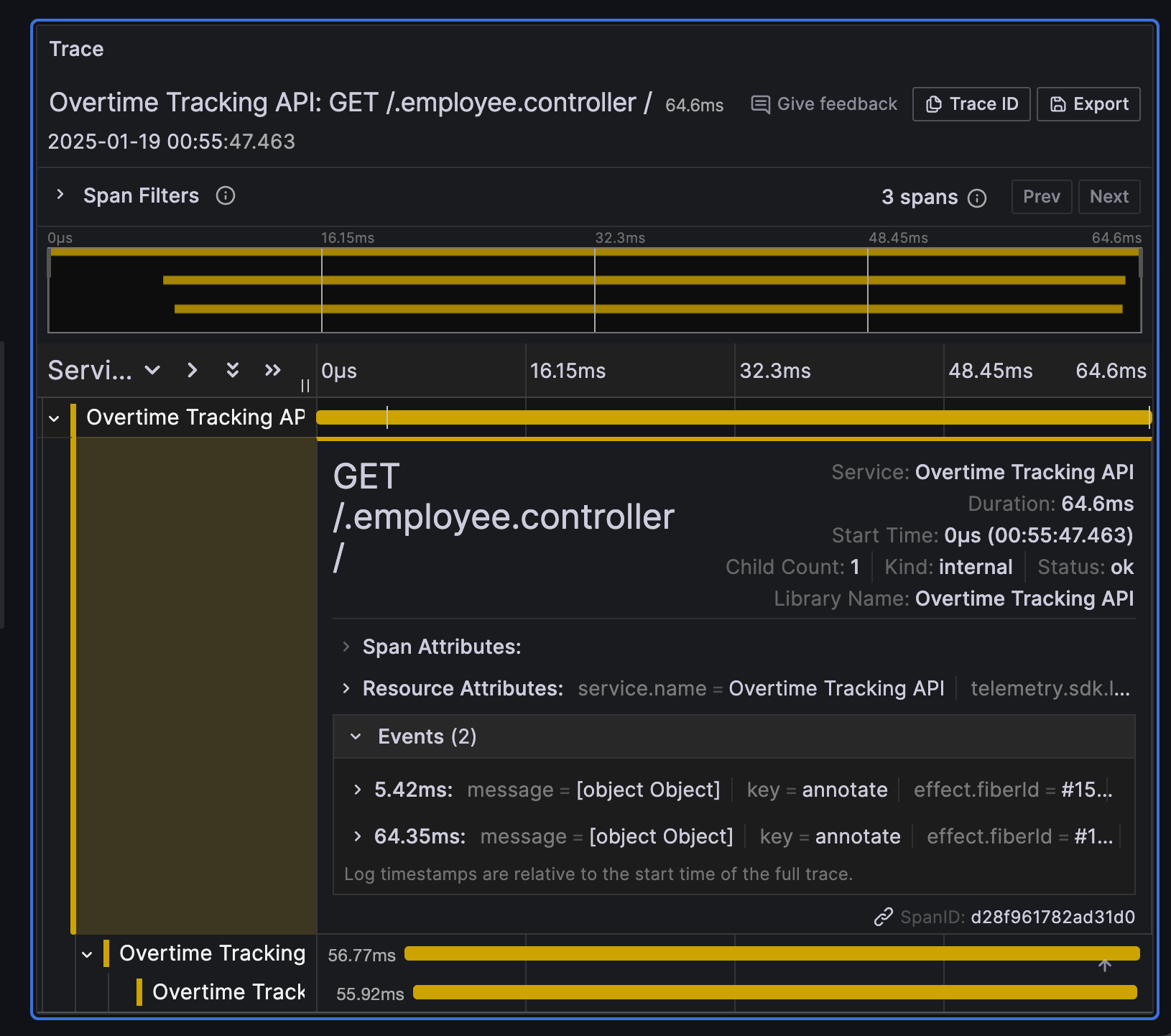Click the expand-all double-chevron in the span header
This screenshot has height=1036, width=1171.
click(x=232, y=370)
